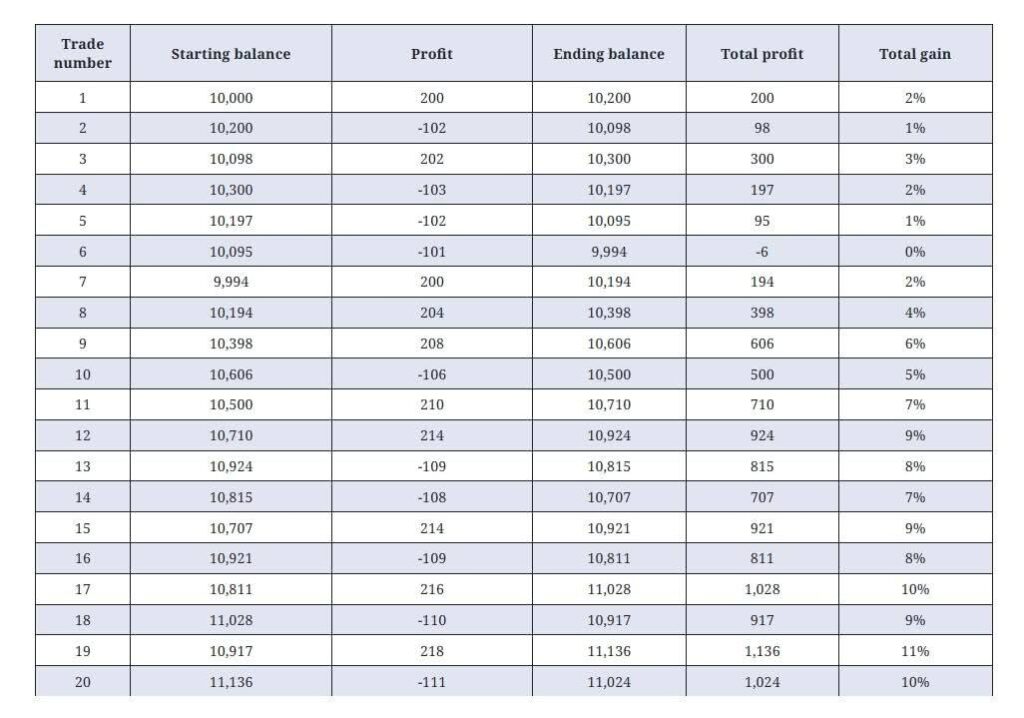The width and height of the screenshot is (1024, 718).
Task: Select ending balance 9,994 in trade 6
Action: click(x=608, y=252)
